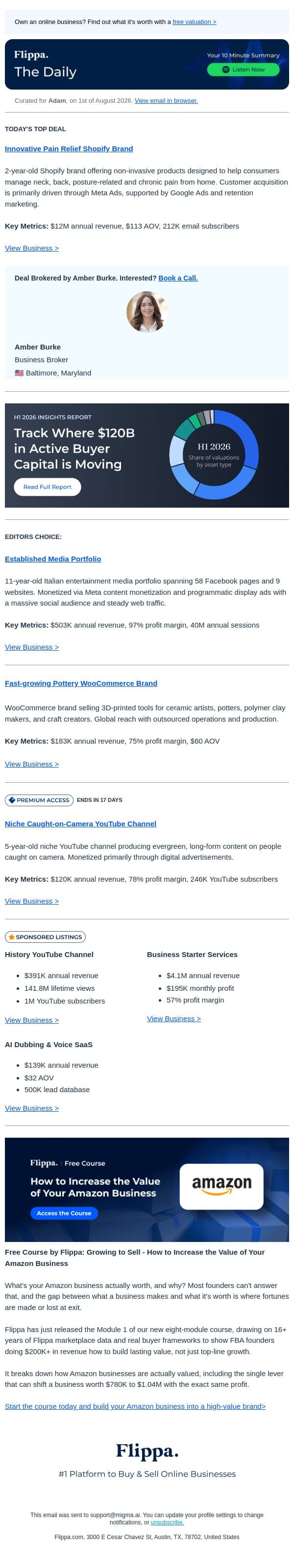294x1568 pixels.
Task: Open View email in browser link
Action: [166, 100]
